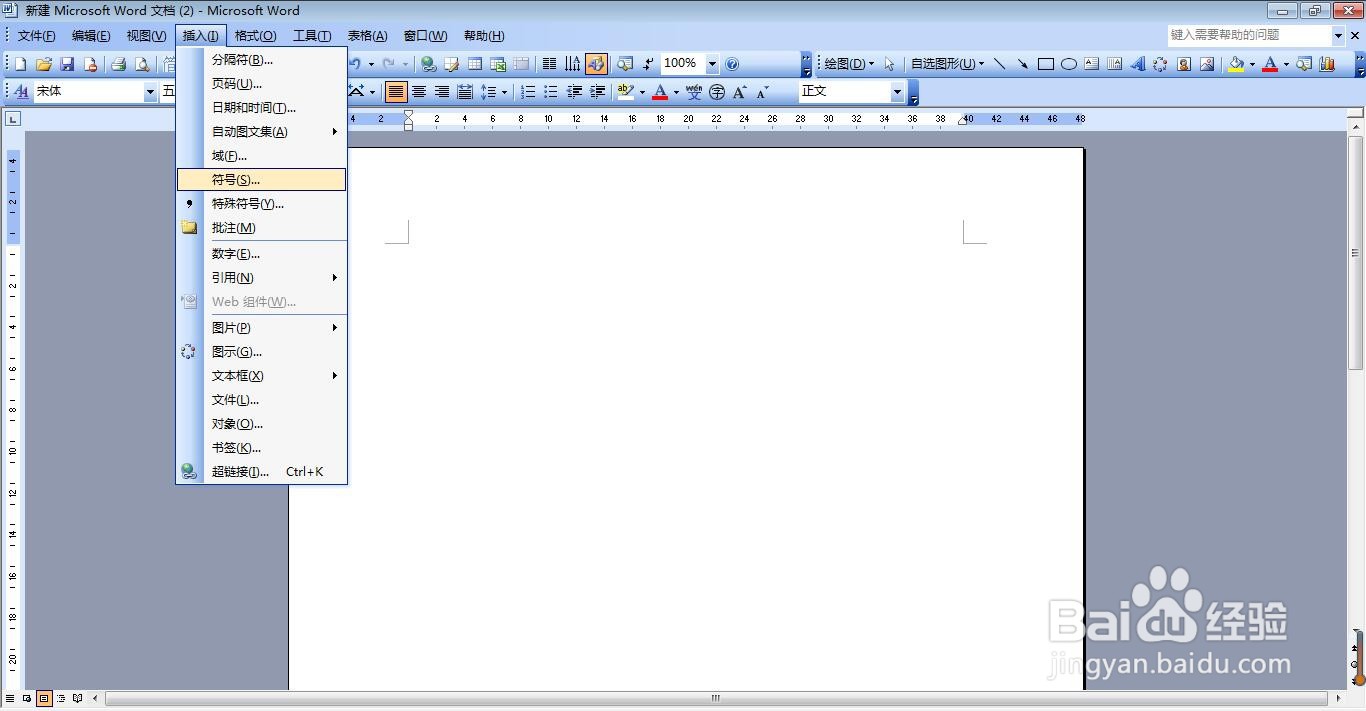The image size is (1366, 711).
Task: Click the Insert WordArt icon
Action: pyautogui.click(x=1137, y=64)
